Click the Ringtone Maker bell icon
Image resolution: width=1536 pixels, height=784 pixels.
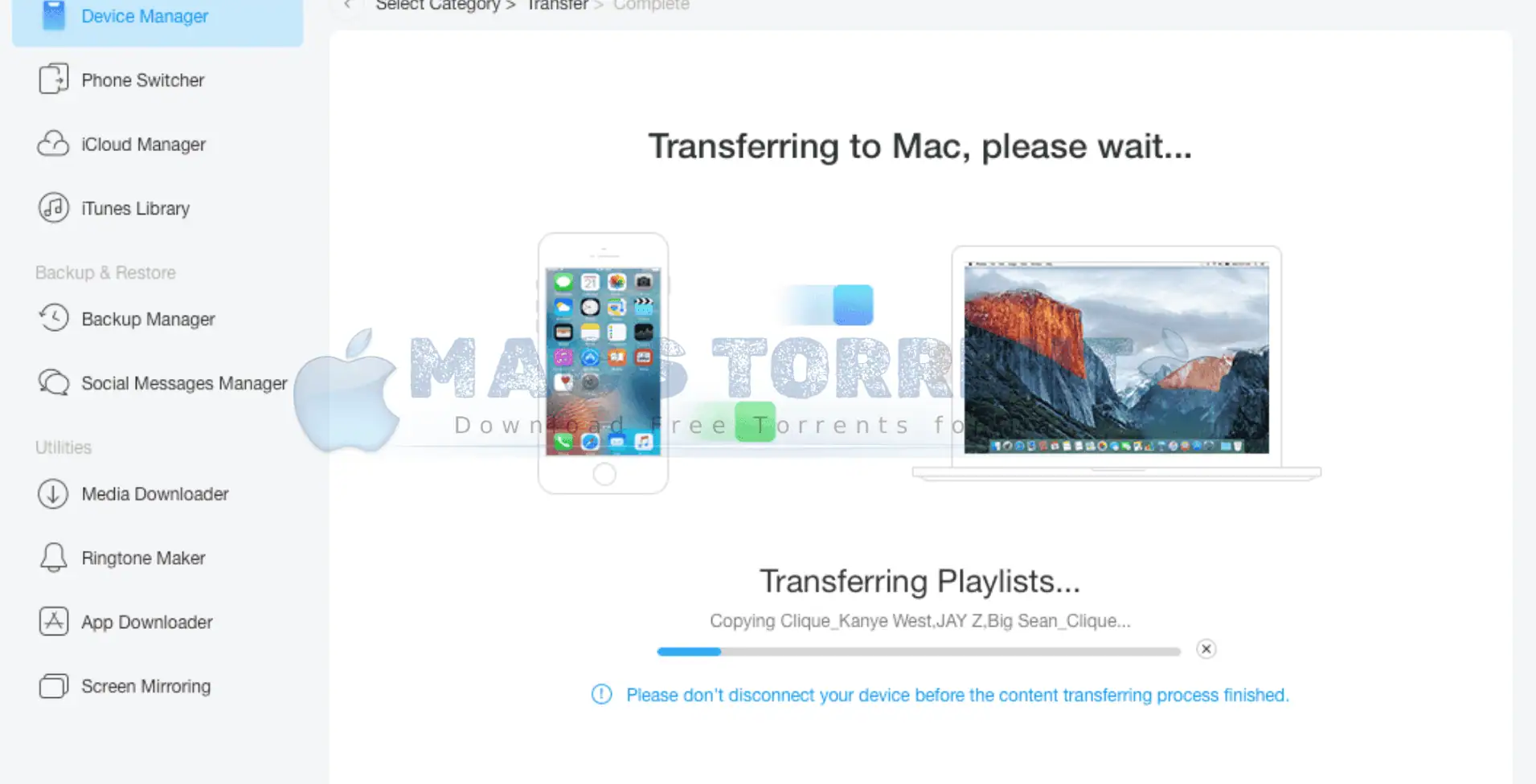54,557
